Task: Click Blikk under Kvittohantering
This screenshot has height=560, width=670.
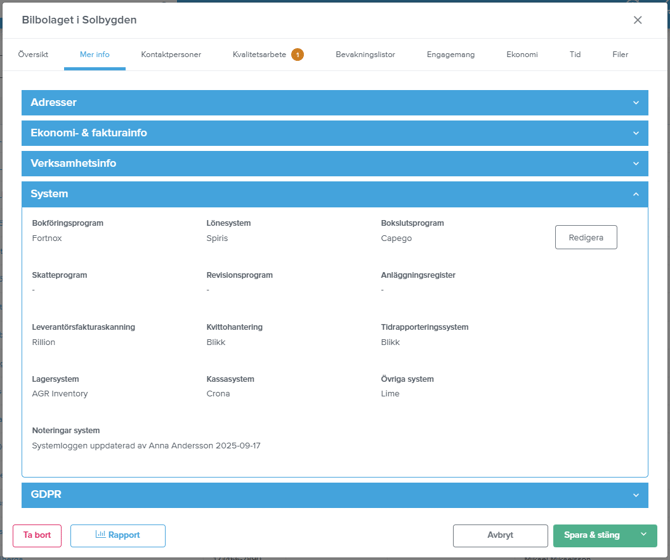Action: (216, 342)
